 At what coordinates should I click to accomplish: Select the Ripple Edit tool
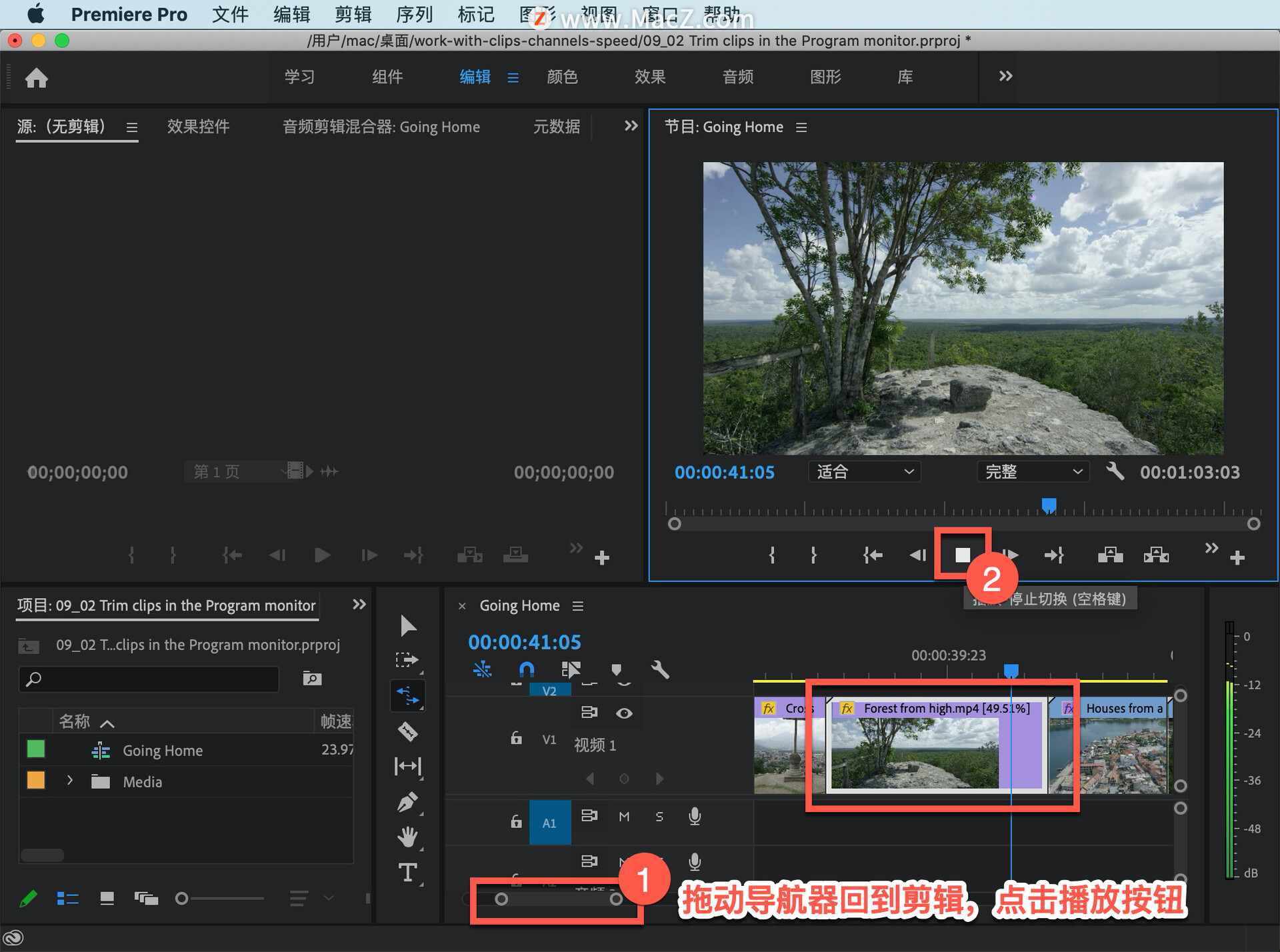tap(407, 696)
